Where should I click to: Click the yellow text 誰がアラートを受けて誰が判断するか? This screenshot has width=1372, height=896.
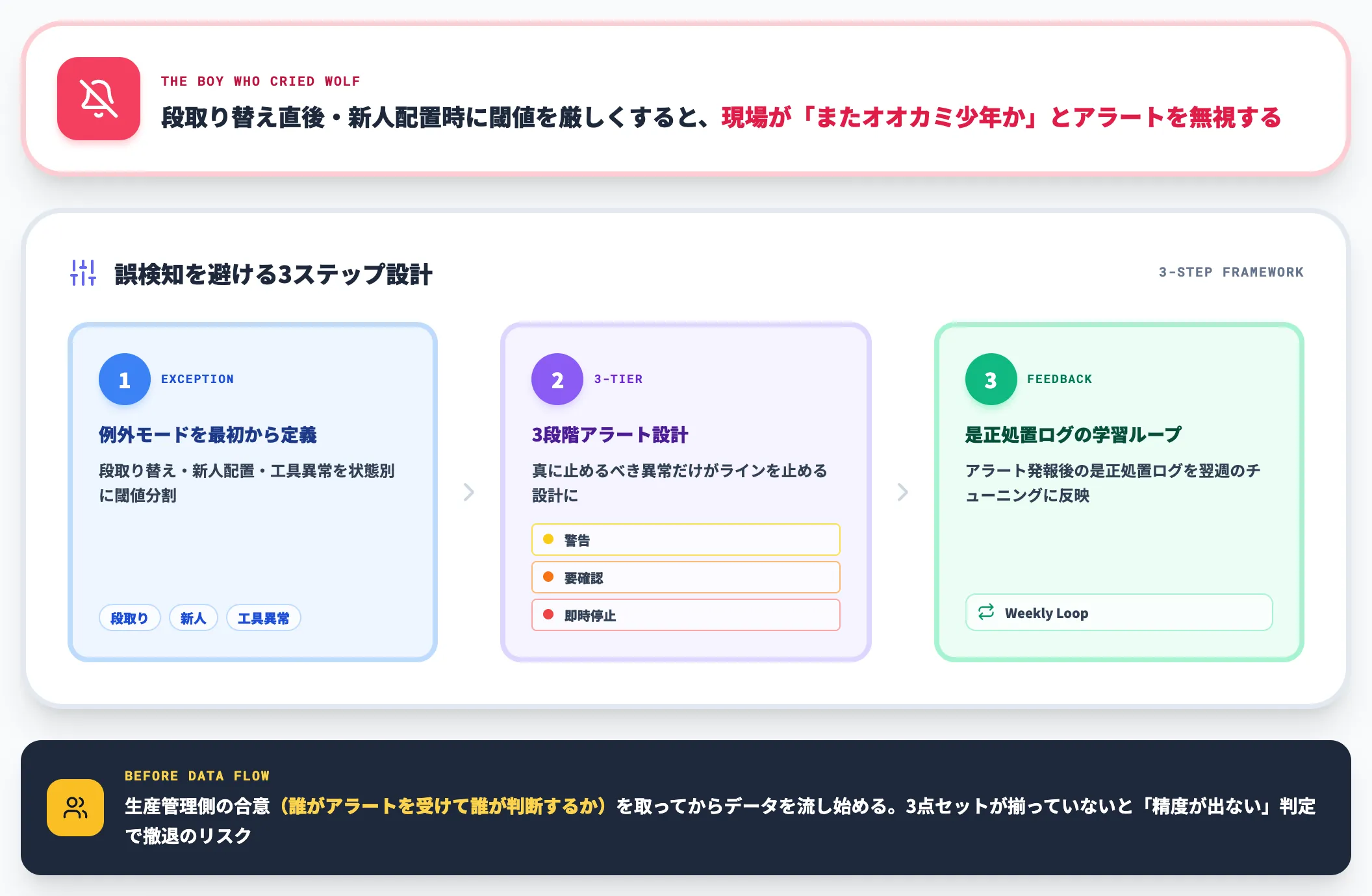point(442,806)
